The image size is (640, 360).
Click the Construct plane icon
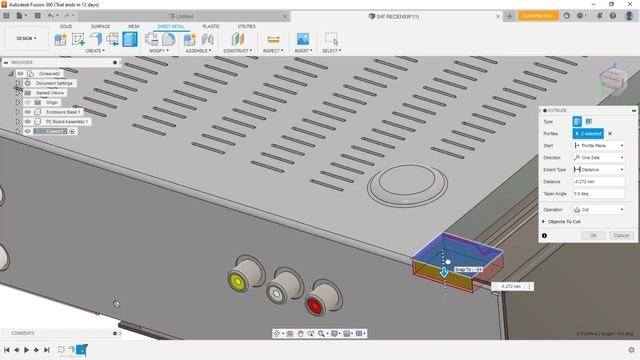click(x=238, y=39)
